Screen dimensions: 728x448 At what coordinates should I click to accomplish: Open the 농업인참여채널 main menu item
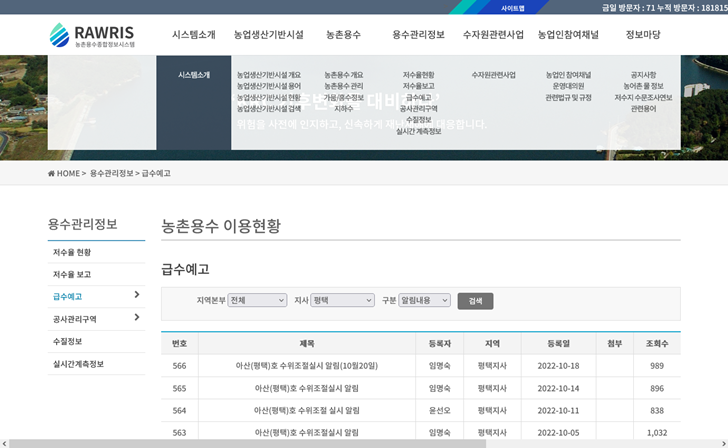coord(568,34)
